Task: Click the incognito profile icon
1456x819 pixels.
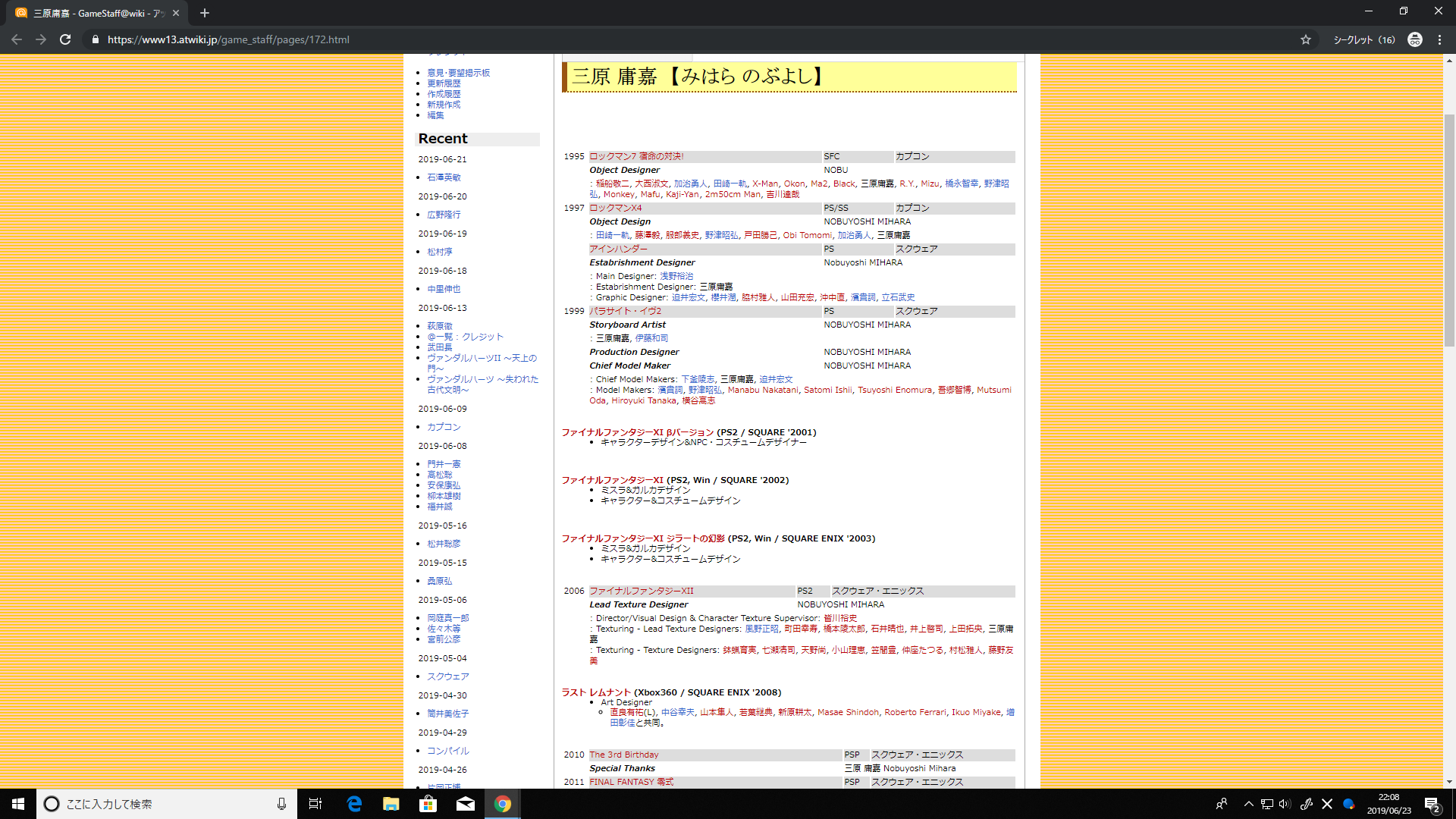Action: click(x=1415, y=39)
